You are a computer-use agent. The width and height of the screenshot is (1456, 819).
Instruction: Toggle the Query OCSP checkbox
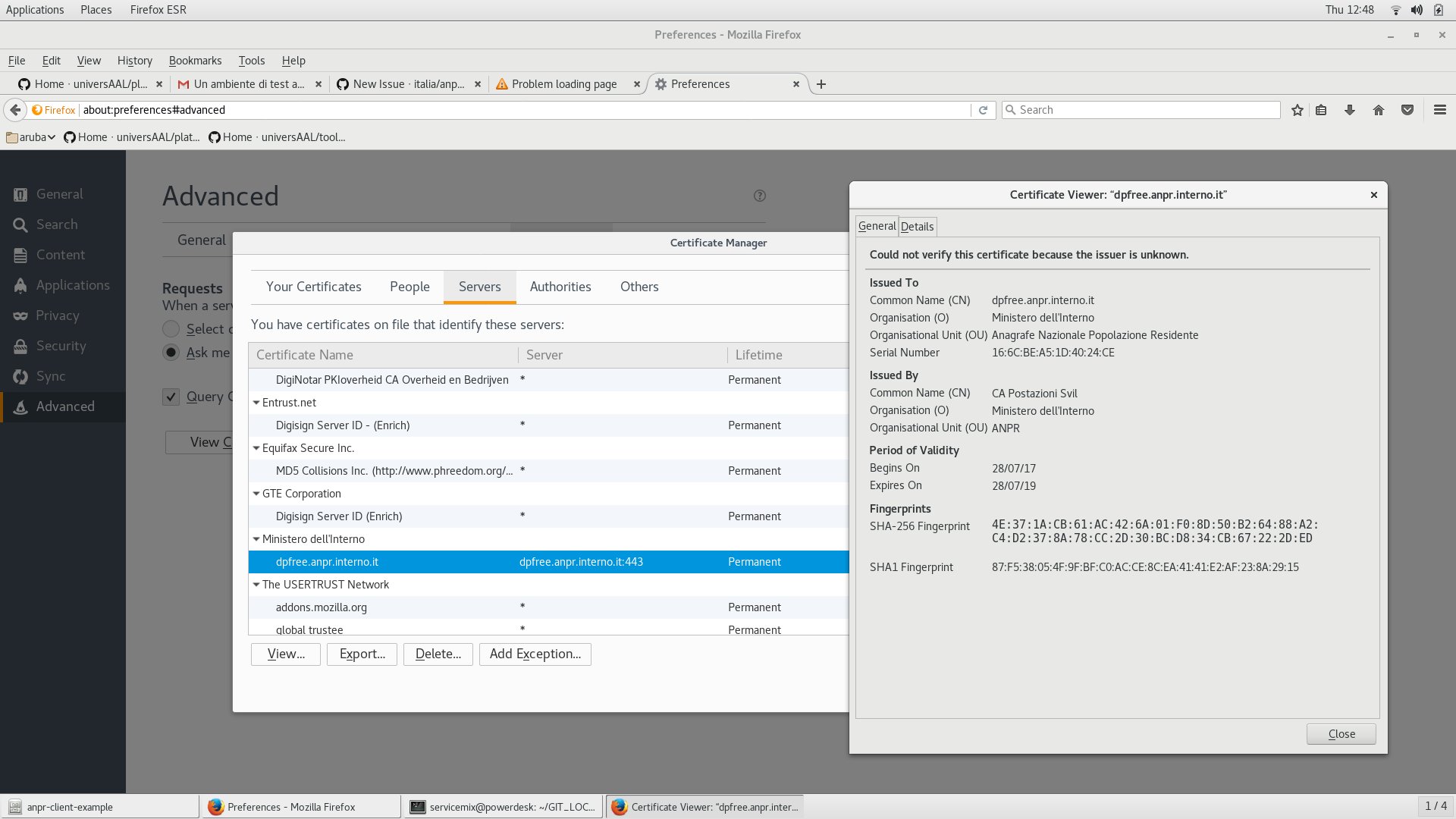171,397
